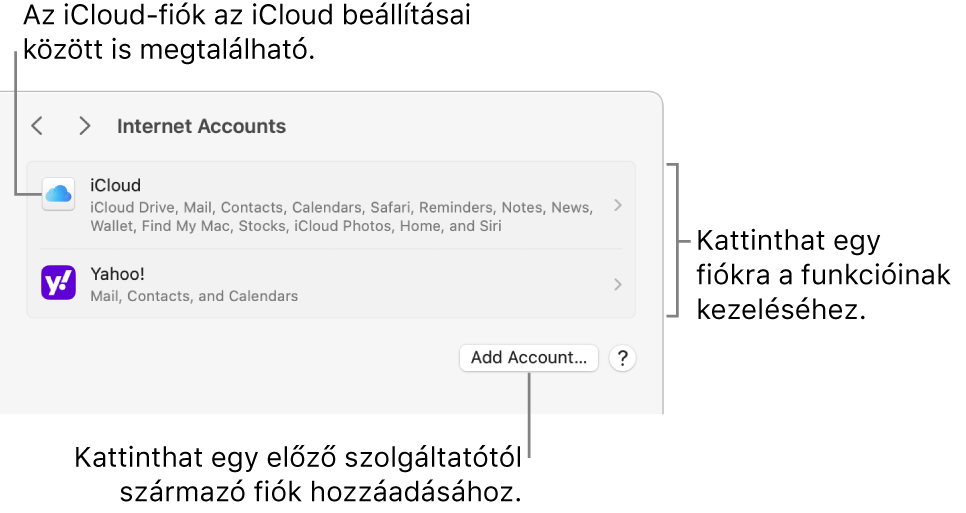Select the iCloud account name

(115, 185)
